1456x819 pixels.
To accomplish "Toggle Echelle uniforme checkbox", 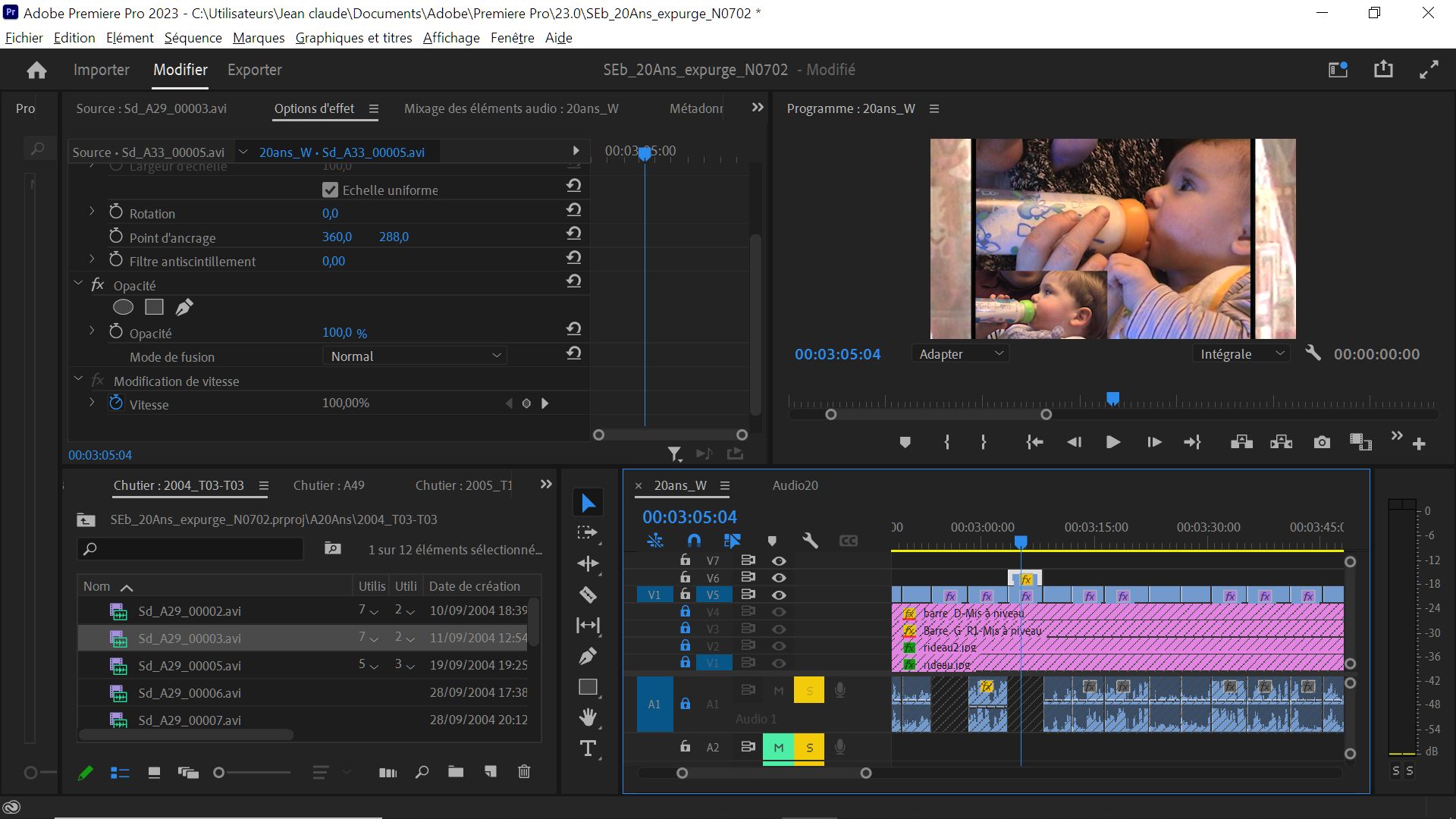I will (330, 190).
